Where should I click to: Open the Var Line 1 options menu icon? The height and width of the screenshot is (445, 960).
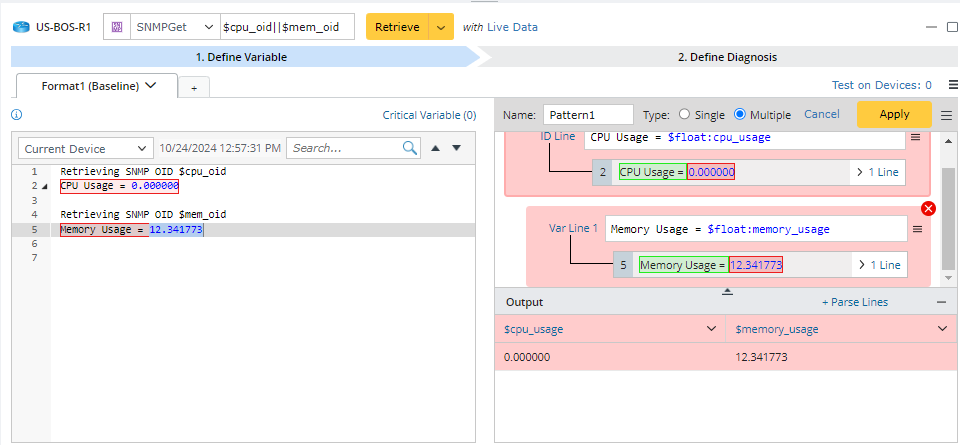[x=915, y=229]
